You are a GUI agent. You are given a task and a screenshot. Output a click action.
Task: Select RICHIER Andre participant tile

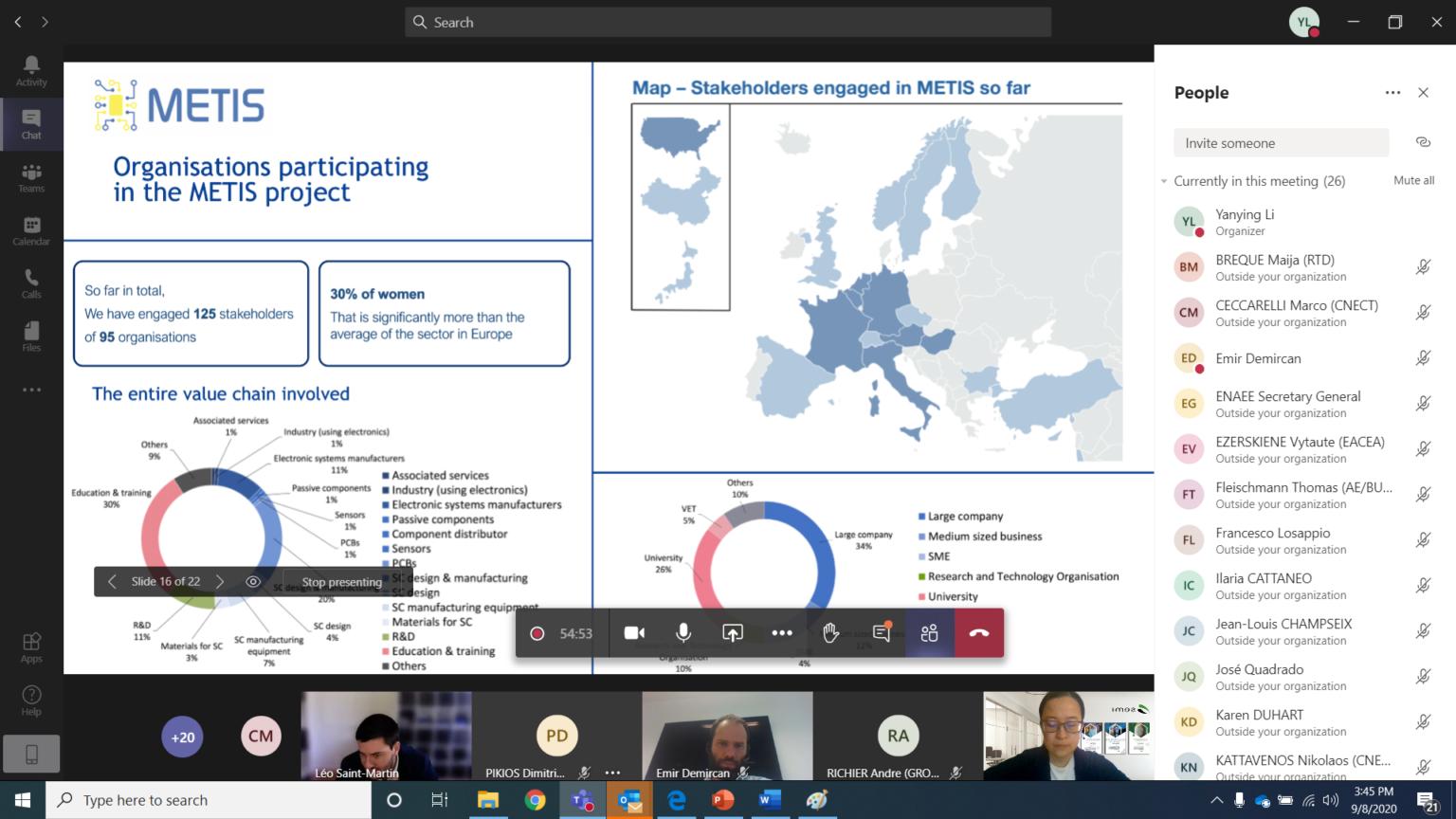tap(898, 736)
